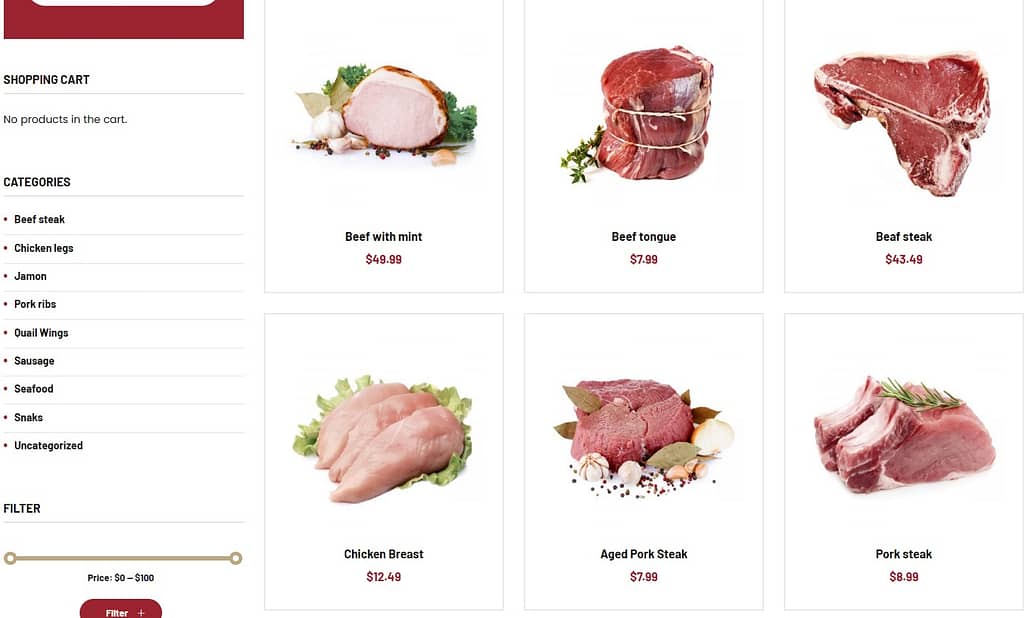Image resolution: width=1024 pixels, height=618 pixels.
Task: Click the Aged Pork Steak title
Action: coord(644,554)
